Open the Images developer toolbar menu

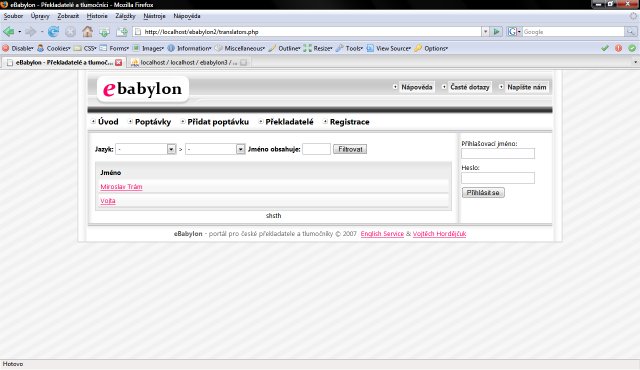point(148,48)
